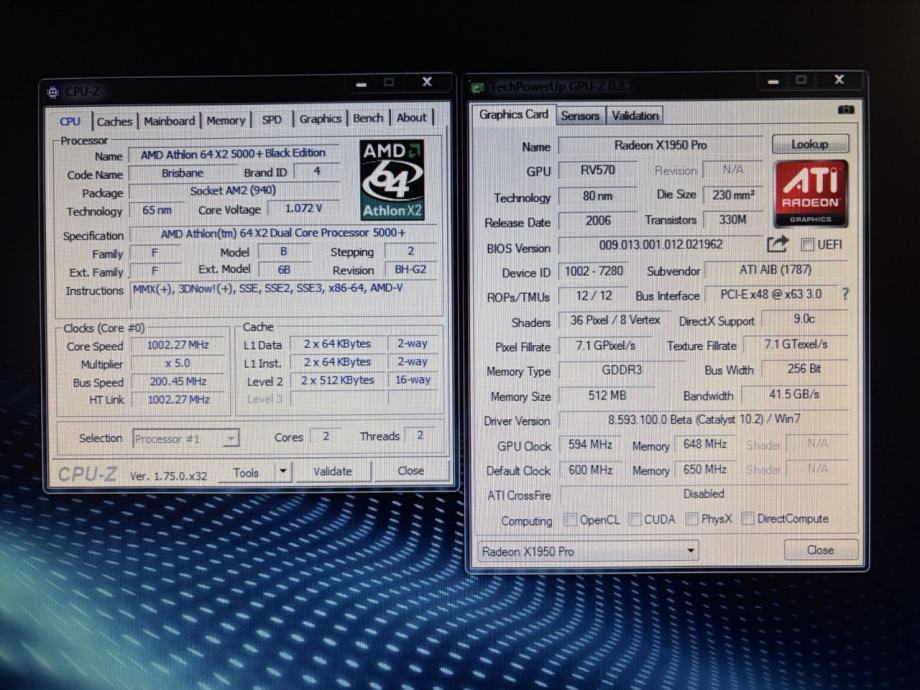Click the GPU-Z screenshot camera icon
This screenshot has width=920, height=690.
[x=845, y=110]
